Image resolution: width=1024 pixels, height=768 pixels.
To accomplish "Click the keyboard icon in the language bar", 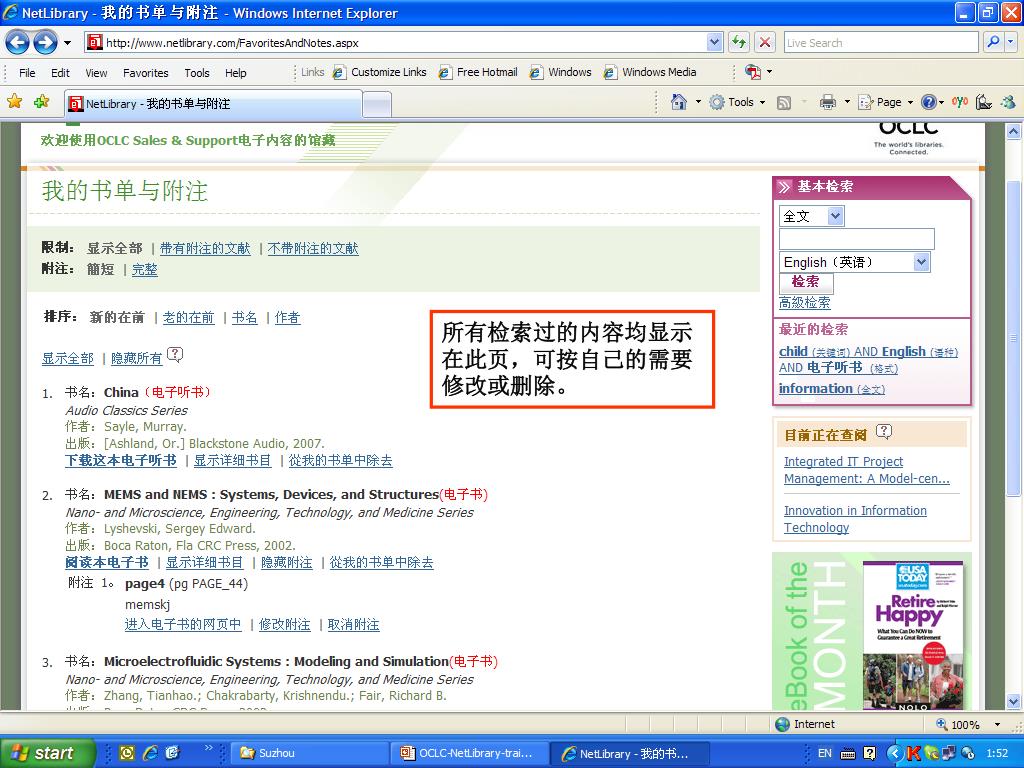I will [848, 754].
